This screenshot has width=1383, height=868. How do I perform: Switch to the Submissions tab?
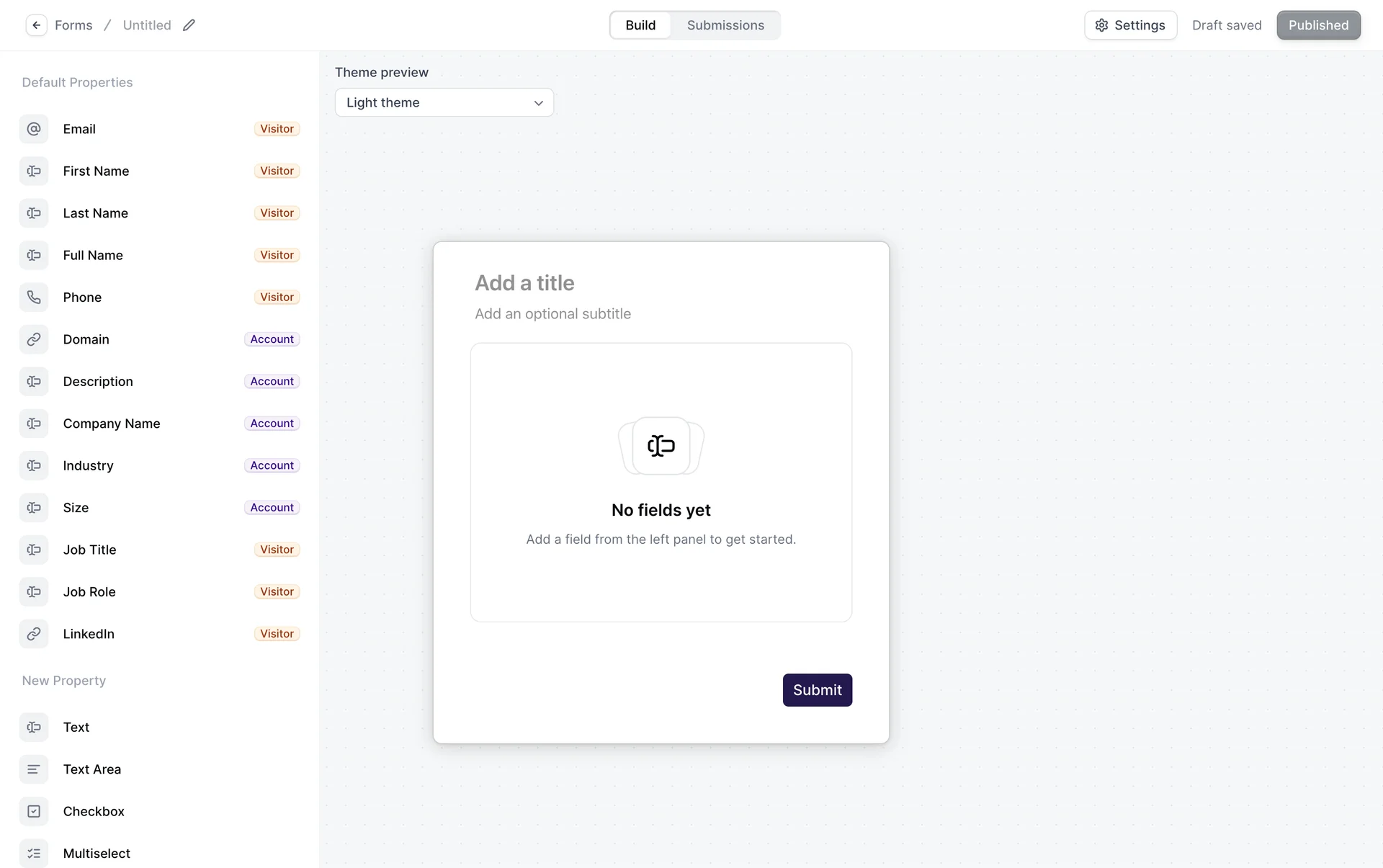(725, 25)
